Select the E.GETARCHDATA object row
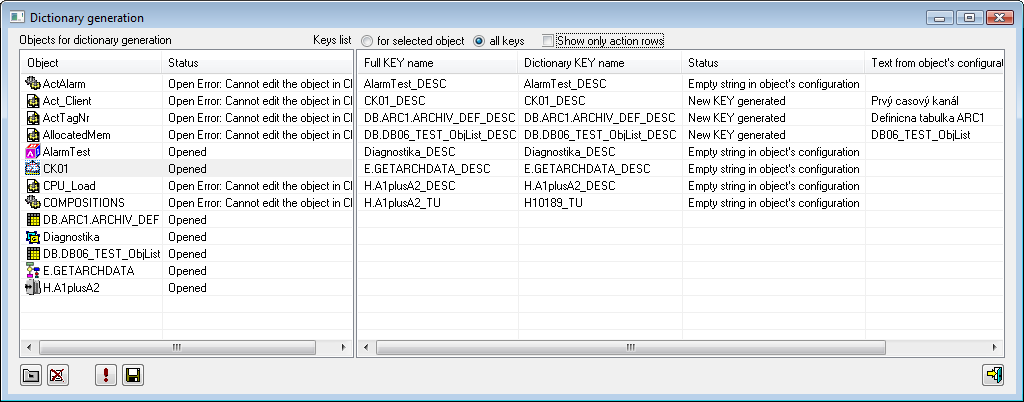The width and height of the screenshot is (1024, 402). point(88,271)
